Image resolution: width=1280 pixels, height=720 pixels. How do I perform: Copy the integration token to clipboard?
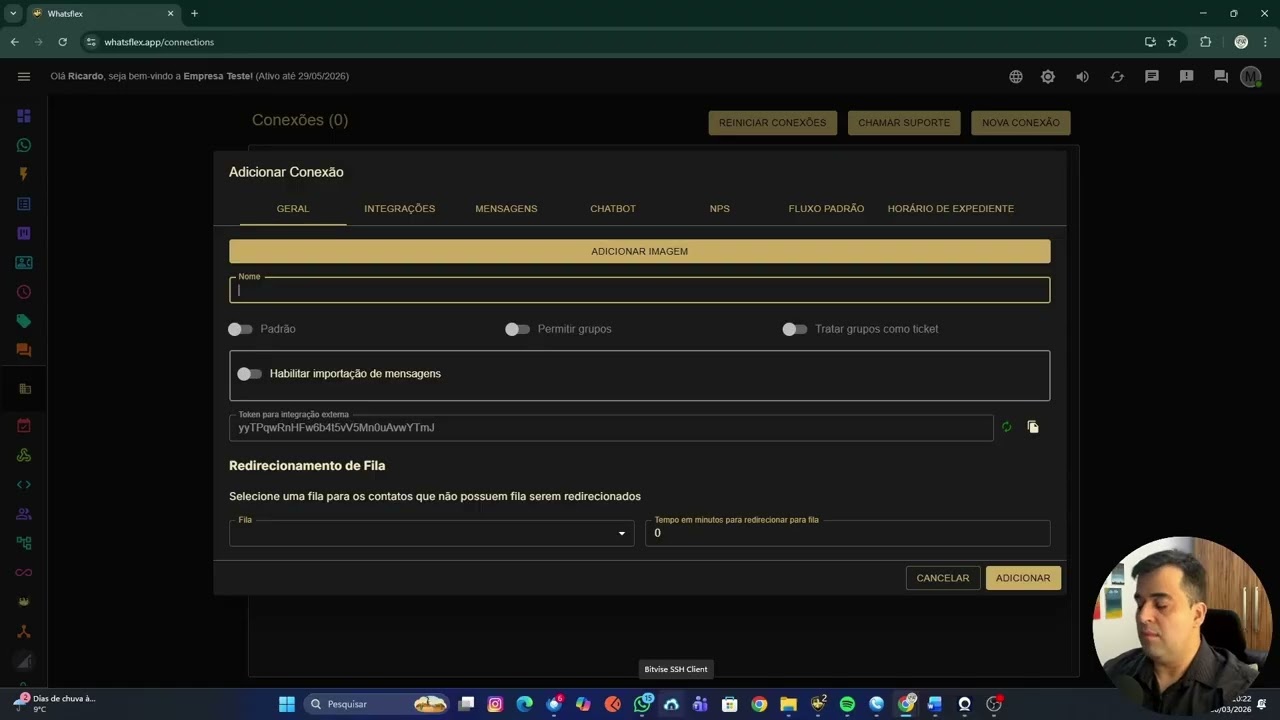[x=1033, y=427]
